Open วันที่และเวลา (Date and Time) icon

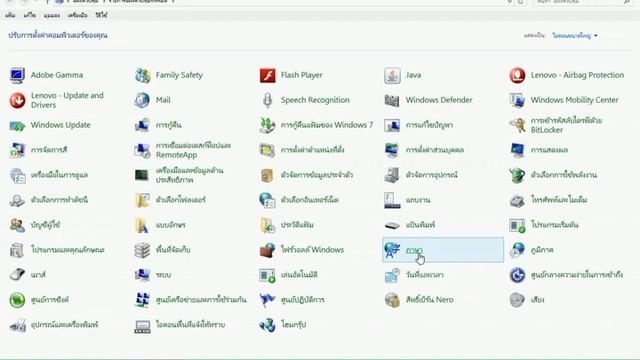click(x=392, y=275)
